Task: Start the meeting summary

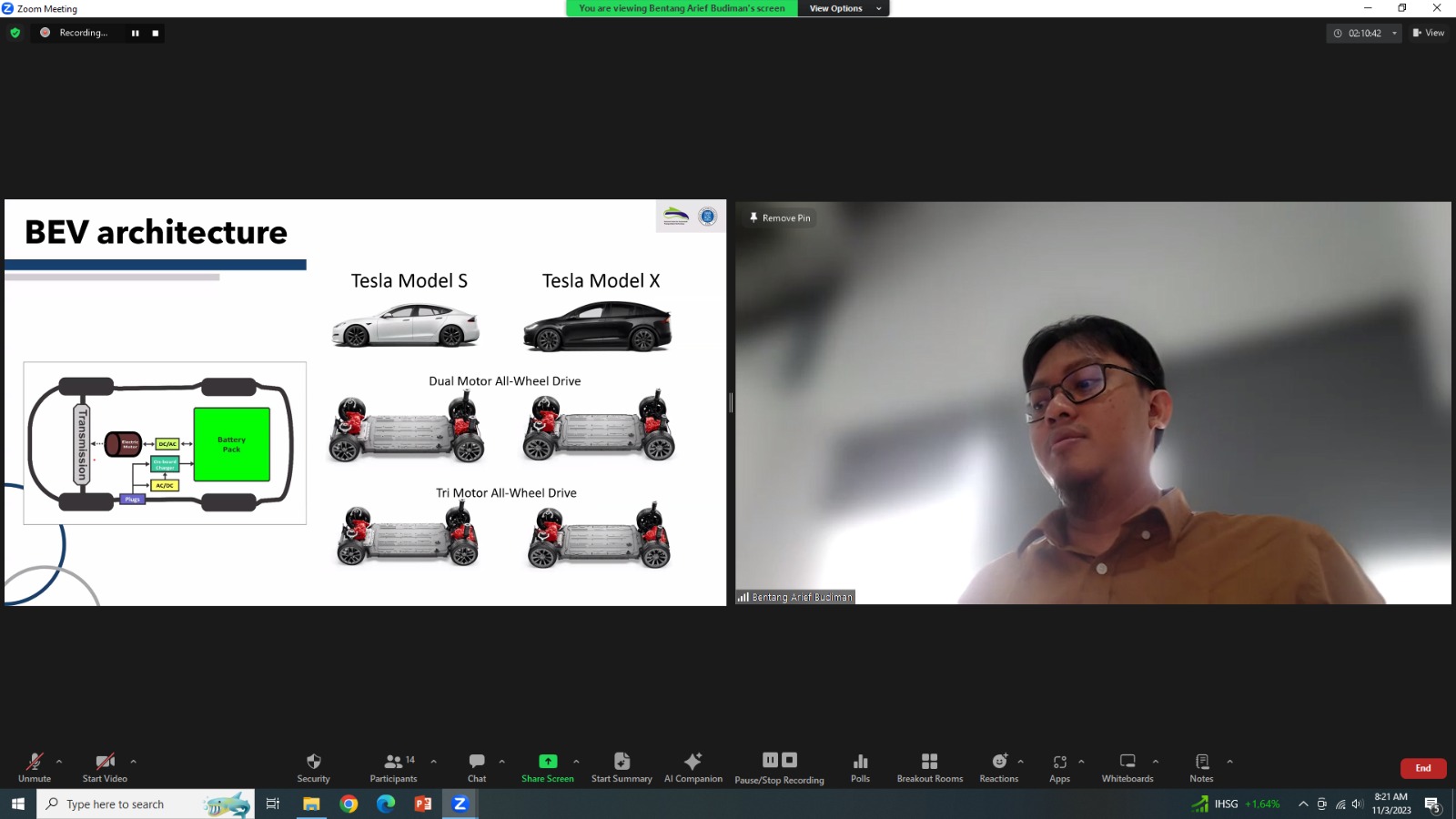Action: coord(622,767)
